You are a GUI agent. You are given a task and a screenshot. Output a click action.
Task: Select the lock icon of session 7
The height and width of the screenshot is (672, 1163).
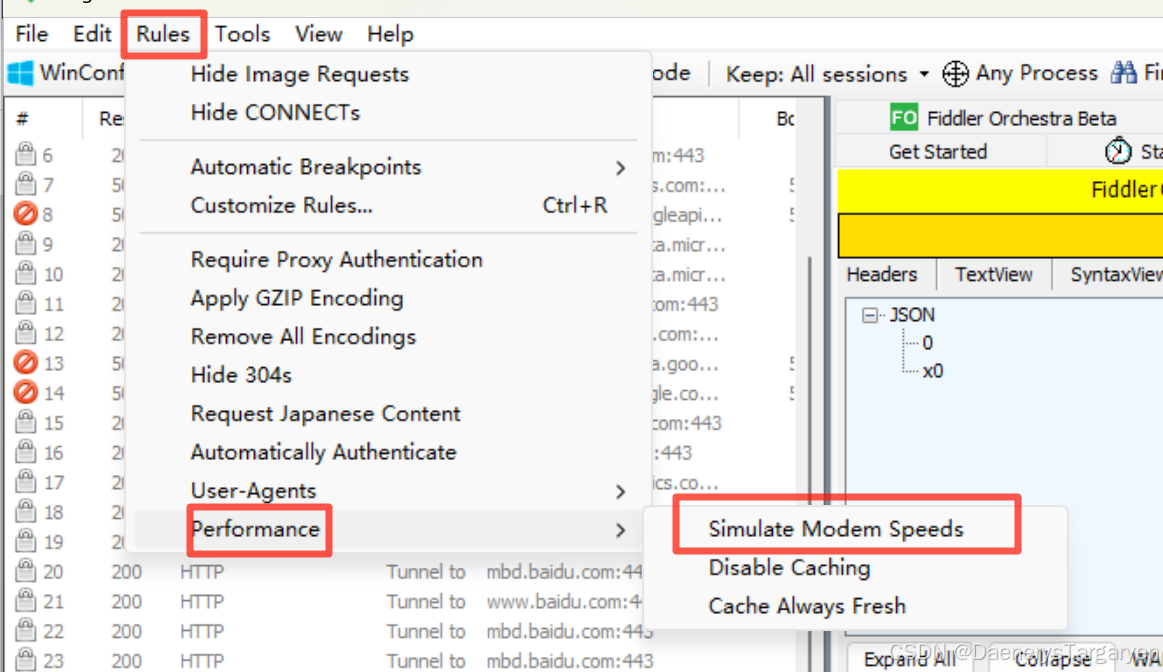coord(25,183)
